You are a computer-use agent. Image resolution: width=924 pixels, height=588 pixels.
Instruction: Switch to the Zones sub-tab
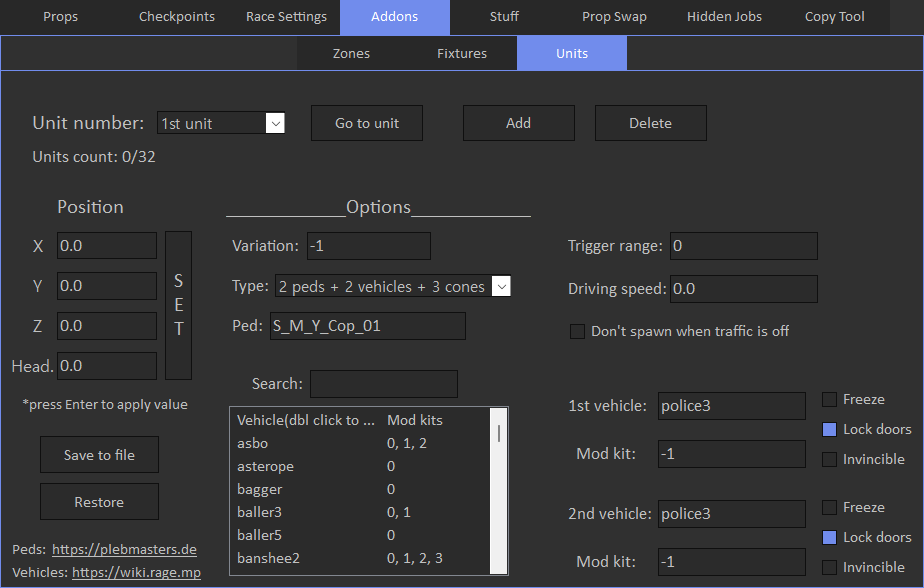(351, 54)
